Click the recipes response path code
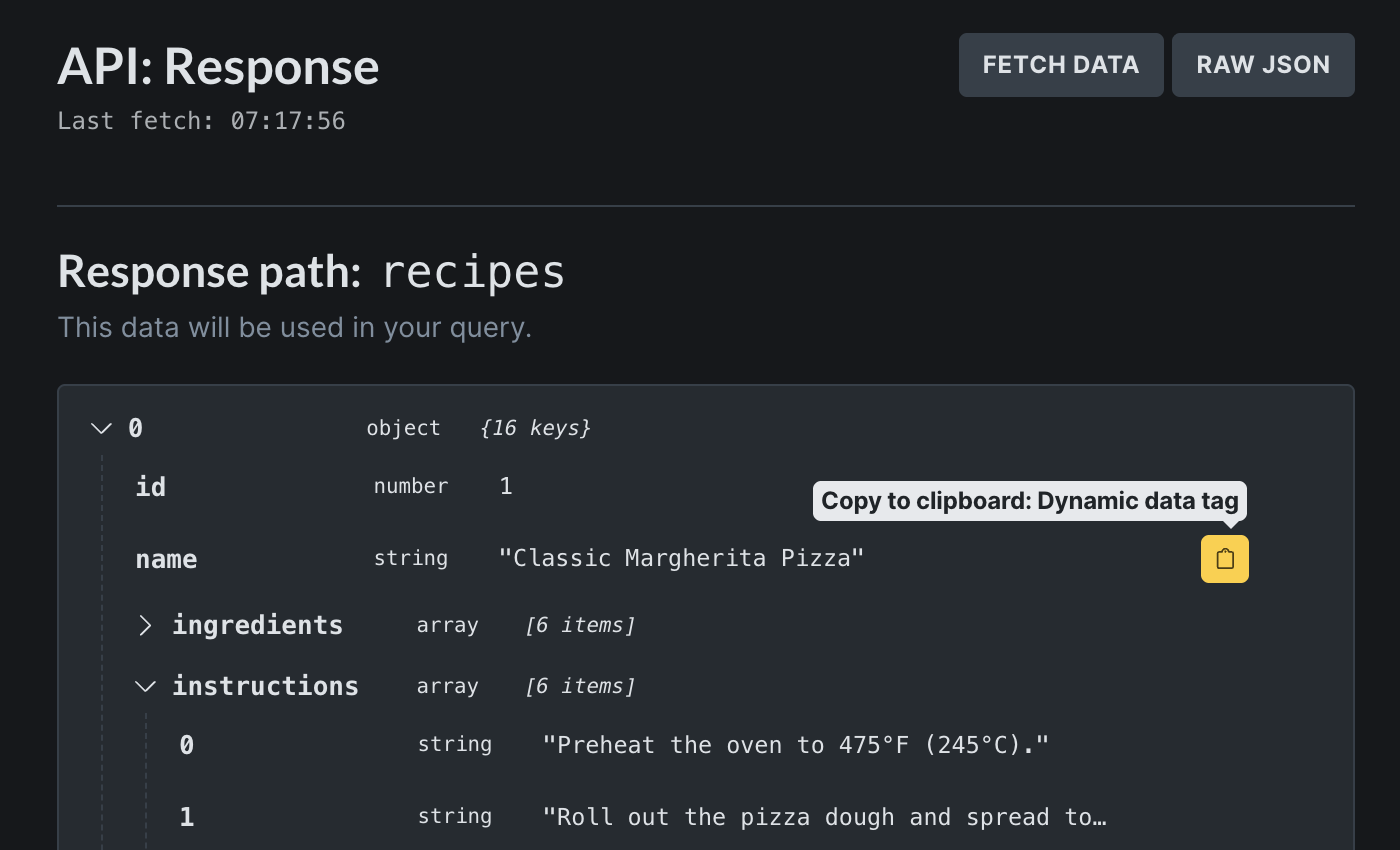 [x=473, y=272]
